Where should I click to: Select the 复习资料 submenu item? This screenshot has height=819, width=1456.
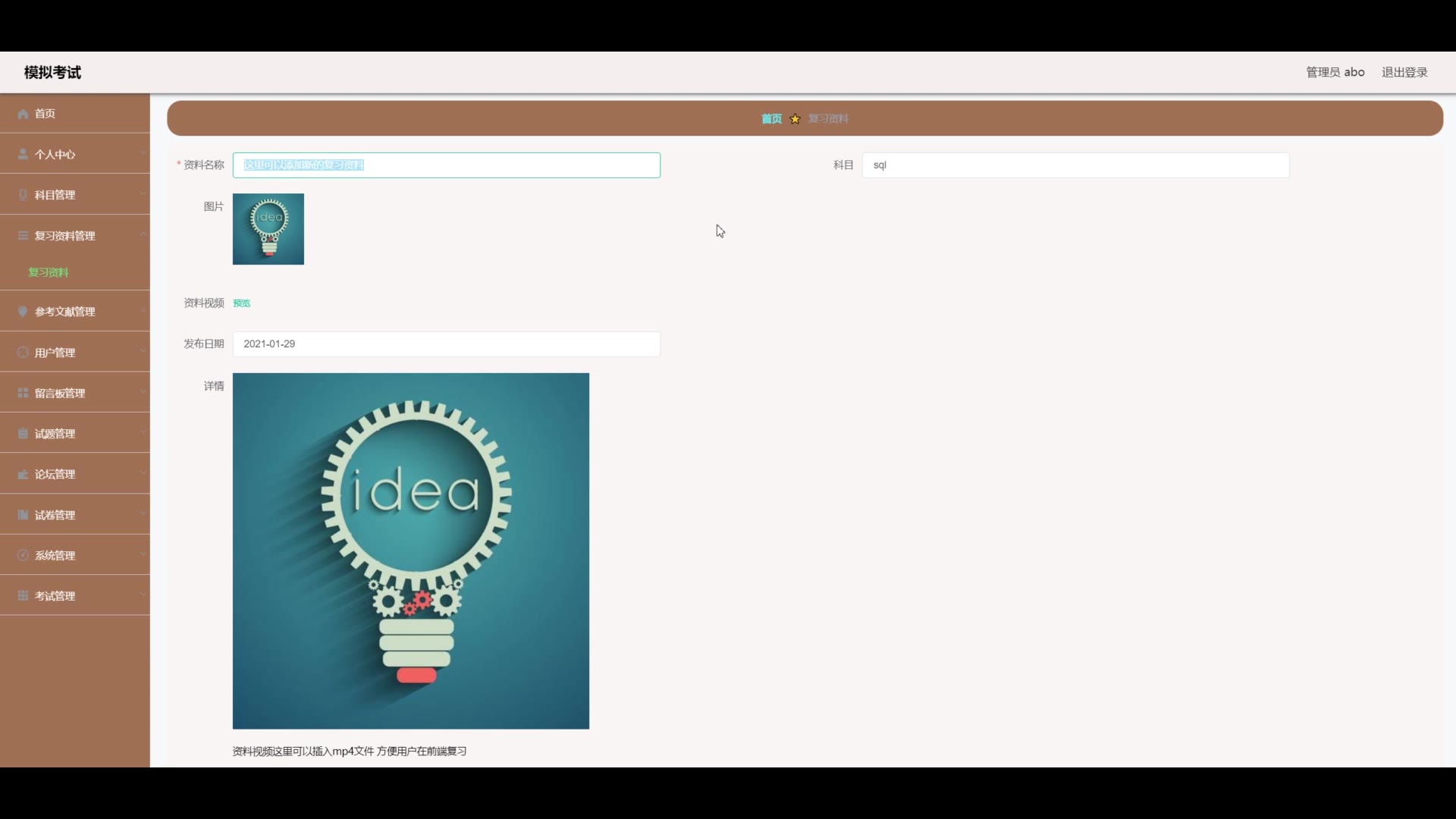pyautogui.click(x=49, y=272)
